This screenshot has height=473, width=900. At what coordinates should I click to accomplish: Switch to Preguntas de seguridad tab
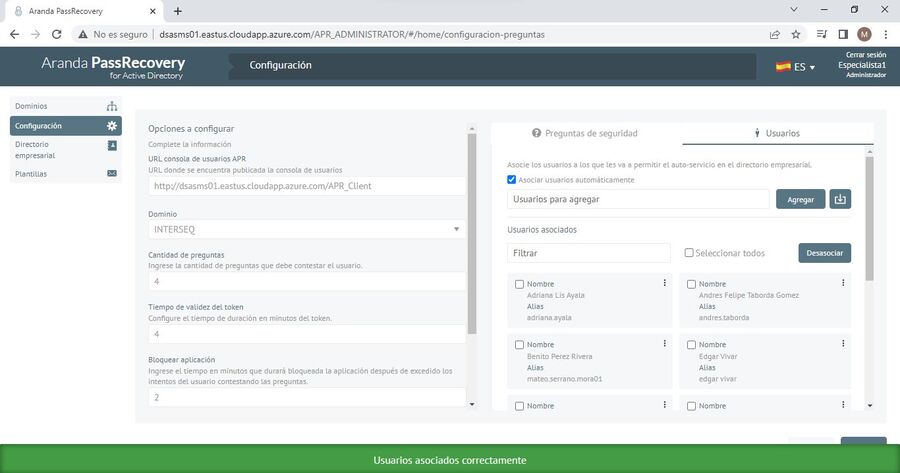click(x=585, y=133)
